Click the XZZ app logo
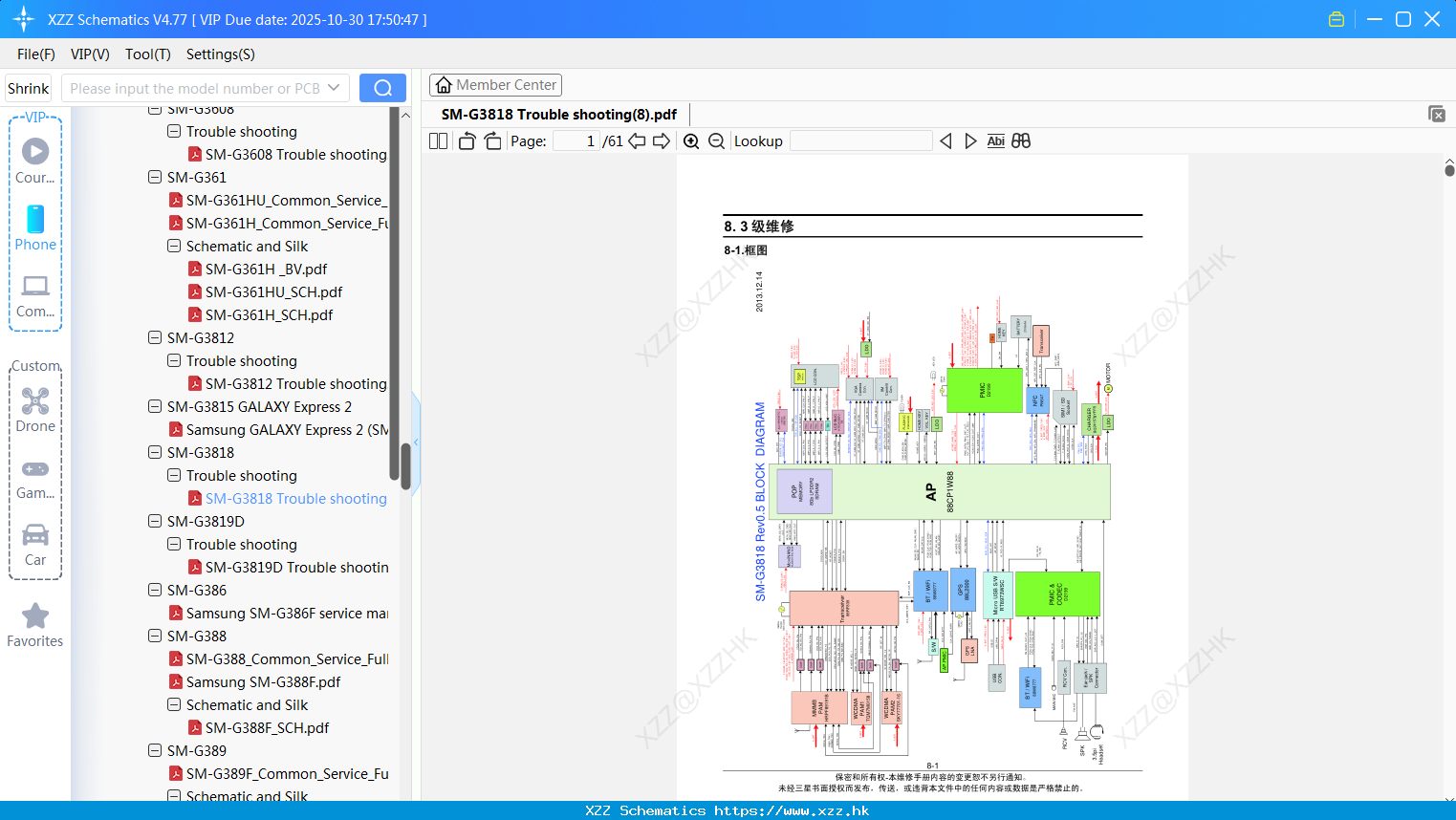1456x820 pixels. pyautogui.click(x=23, y=19)
